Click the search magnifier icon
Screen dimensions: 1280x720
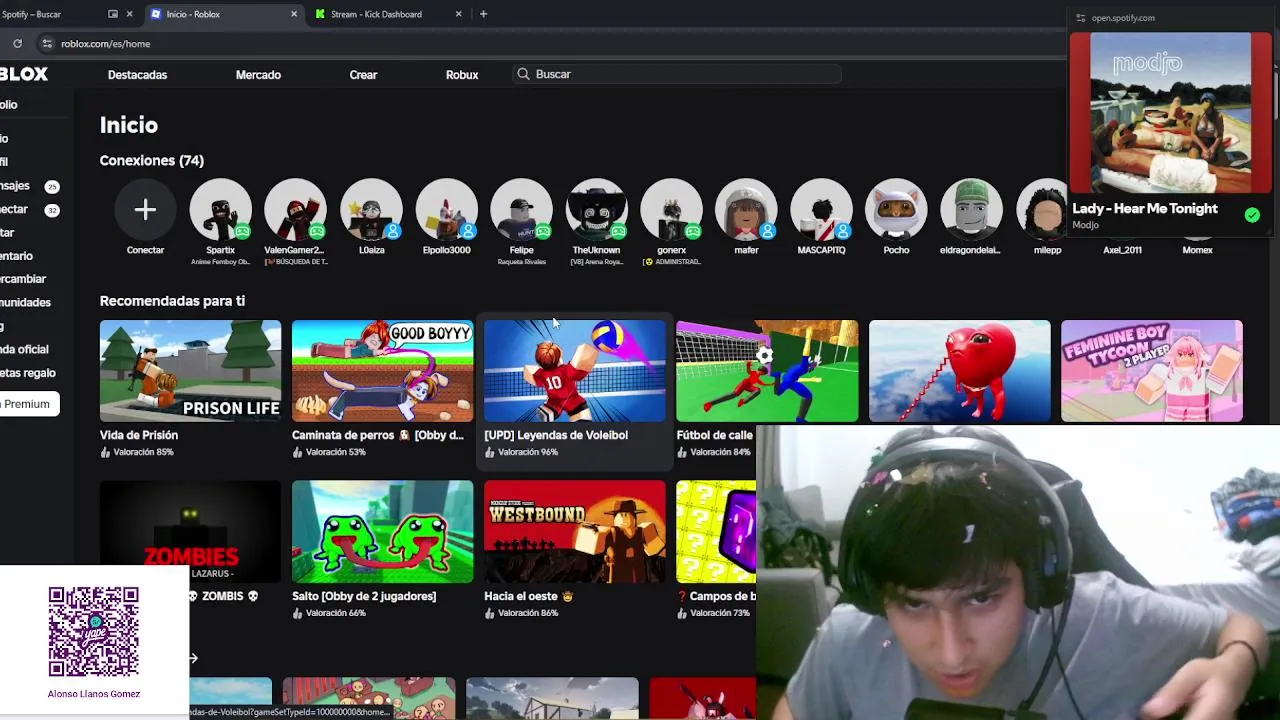pyautogui.click(x=523, y=74)
